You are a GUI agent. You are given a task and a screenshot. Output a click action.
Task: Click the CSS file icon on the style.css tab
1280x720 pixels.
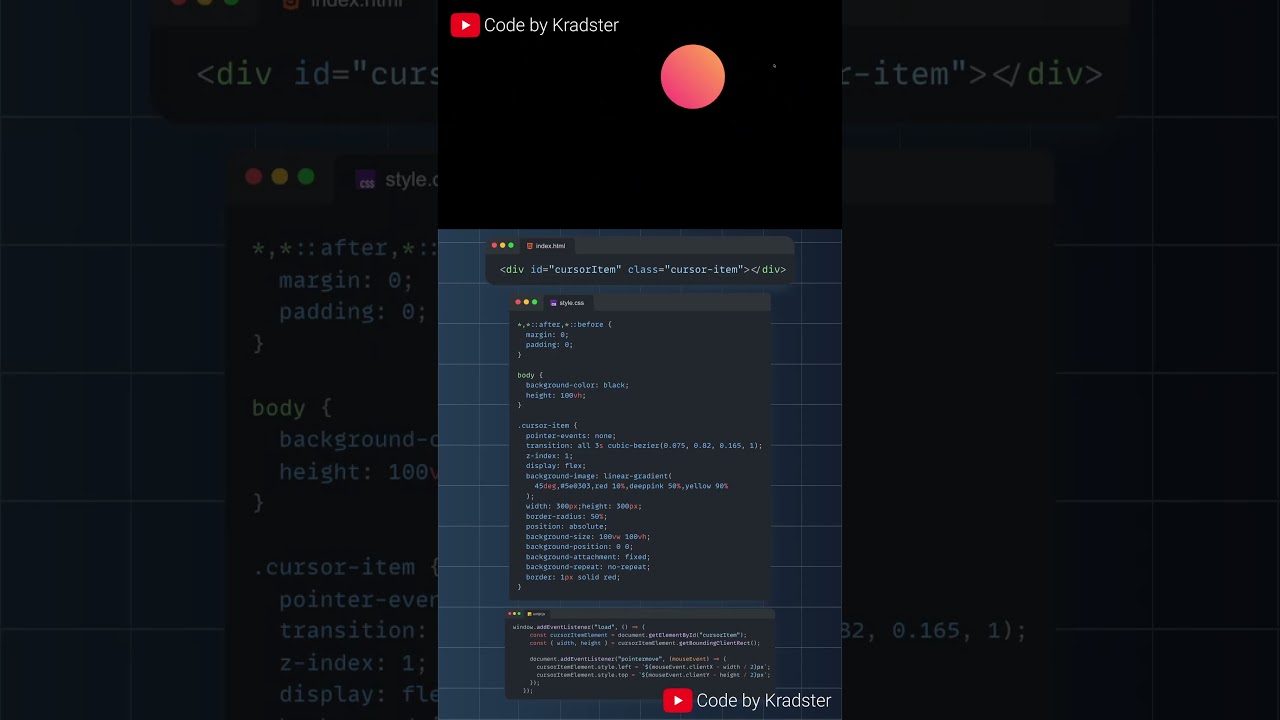click(554, 303)
